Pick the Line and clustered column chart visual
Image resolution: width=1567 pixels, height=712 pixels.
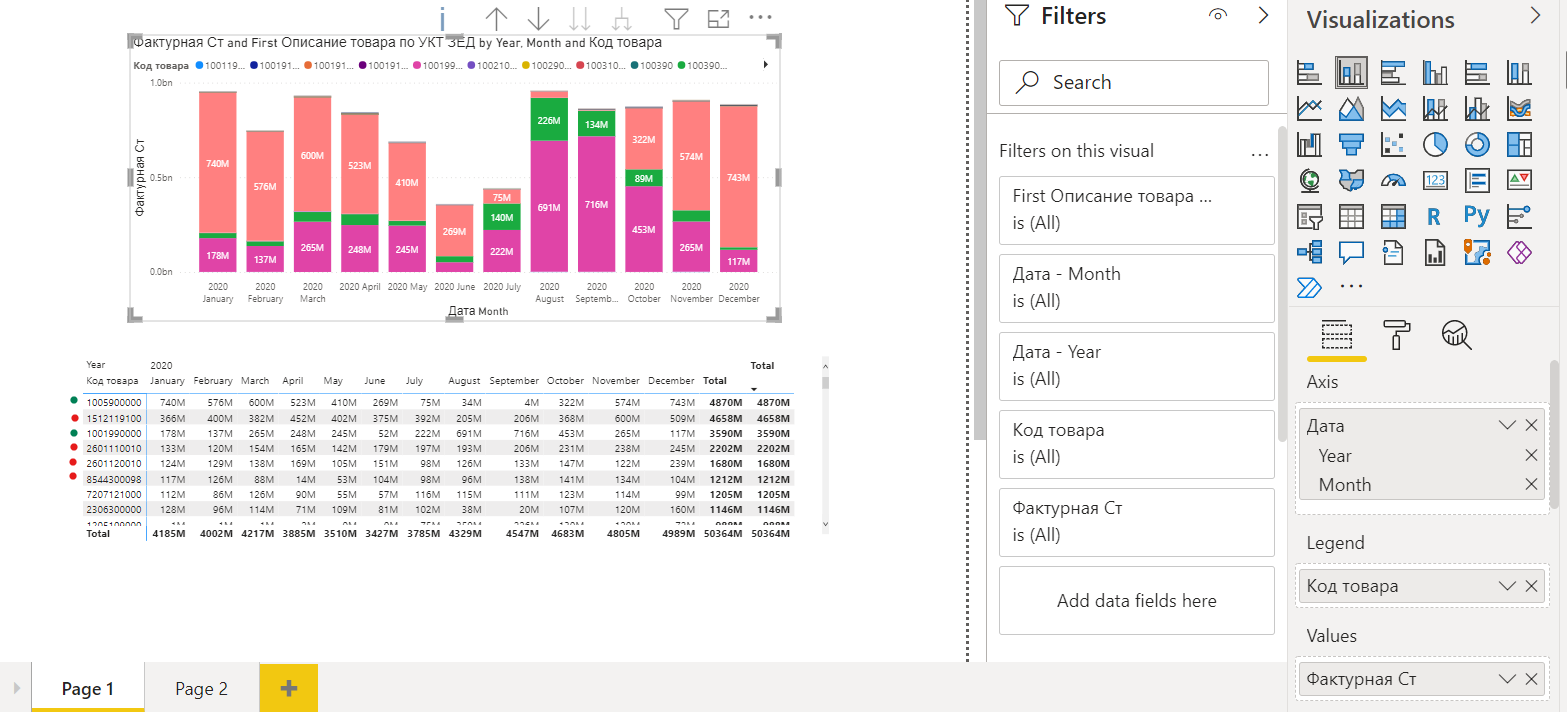click(x=1477, y=108)
